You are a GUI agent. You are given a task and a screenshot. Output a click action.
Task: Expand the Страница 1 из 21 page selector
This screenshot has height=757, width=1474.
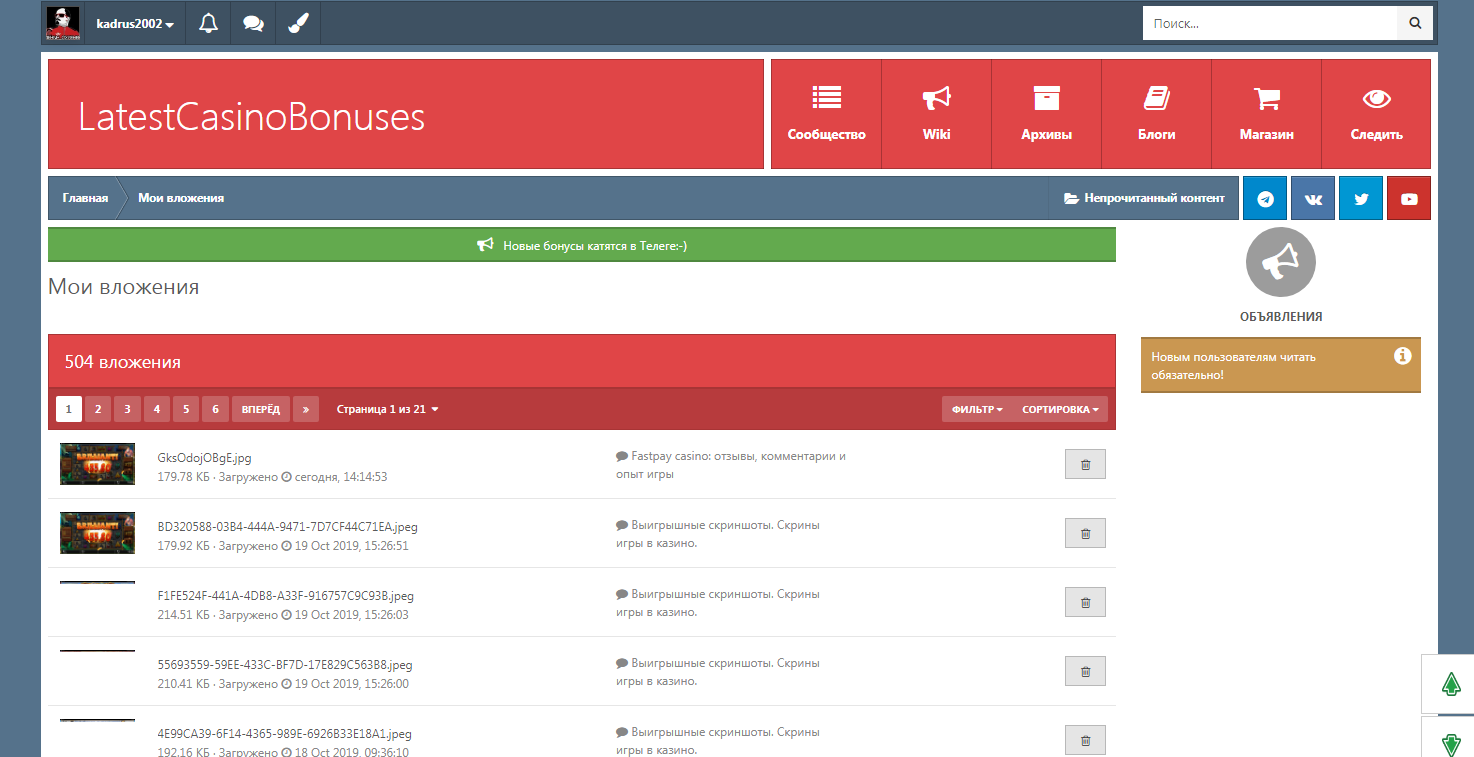pyautogui.click(x=387, y=409)
